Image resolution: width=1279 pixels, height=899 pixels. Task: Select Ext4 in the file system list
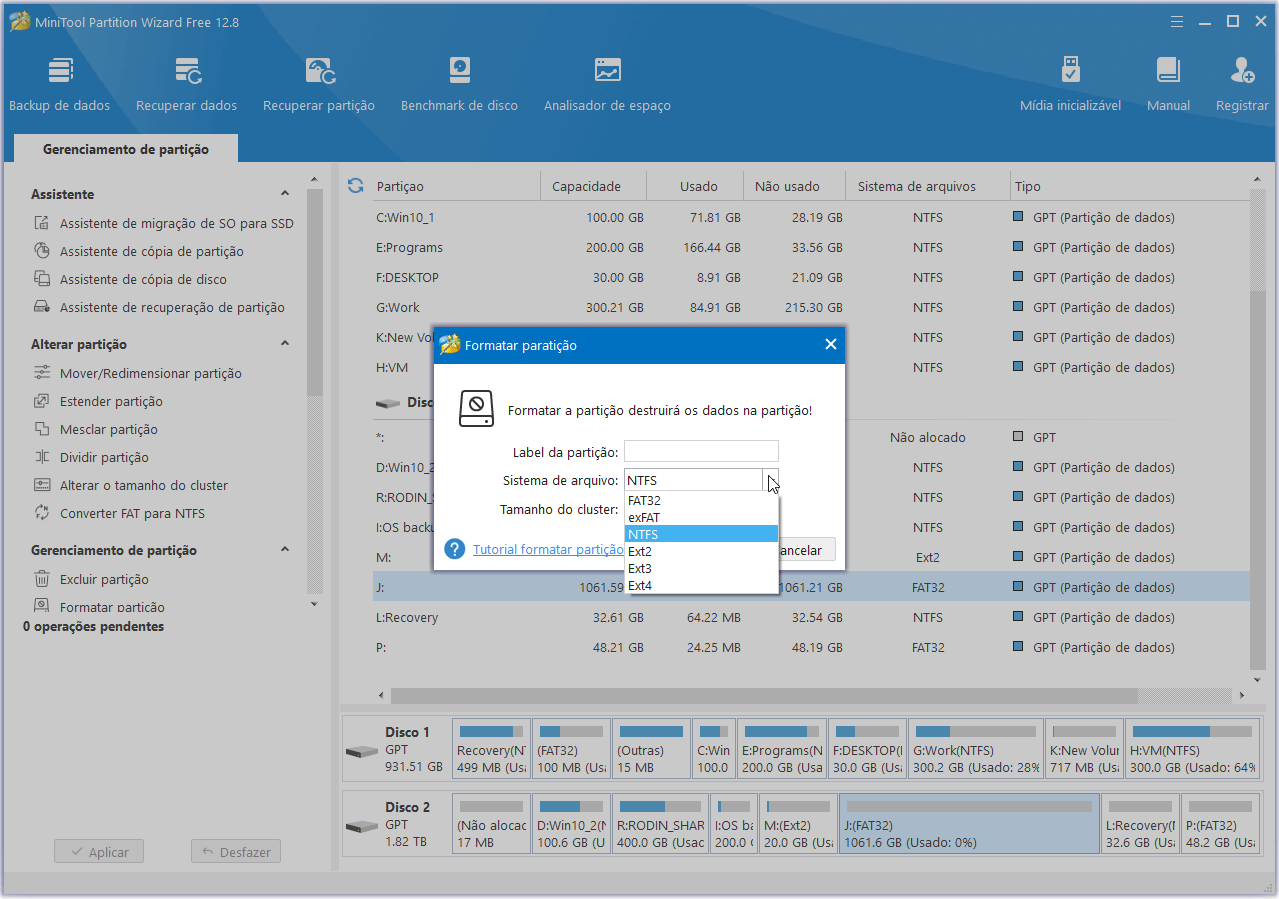[640, 586]
